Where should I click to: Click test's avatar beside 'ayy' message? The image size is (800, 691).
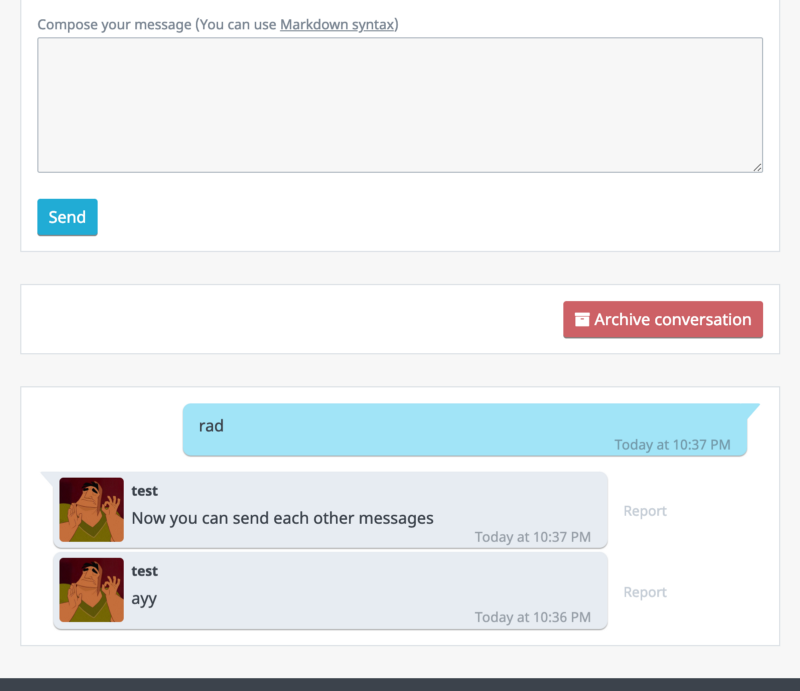(x=91, y=589)
